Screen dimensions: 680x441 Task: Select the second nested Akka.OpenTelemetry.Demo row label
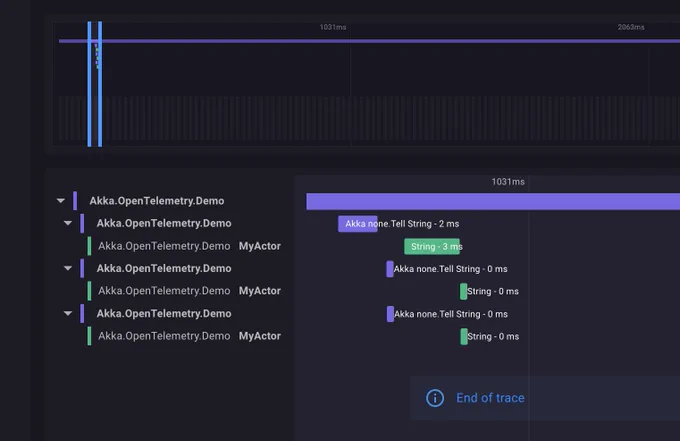[164, 268]
